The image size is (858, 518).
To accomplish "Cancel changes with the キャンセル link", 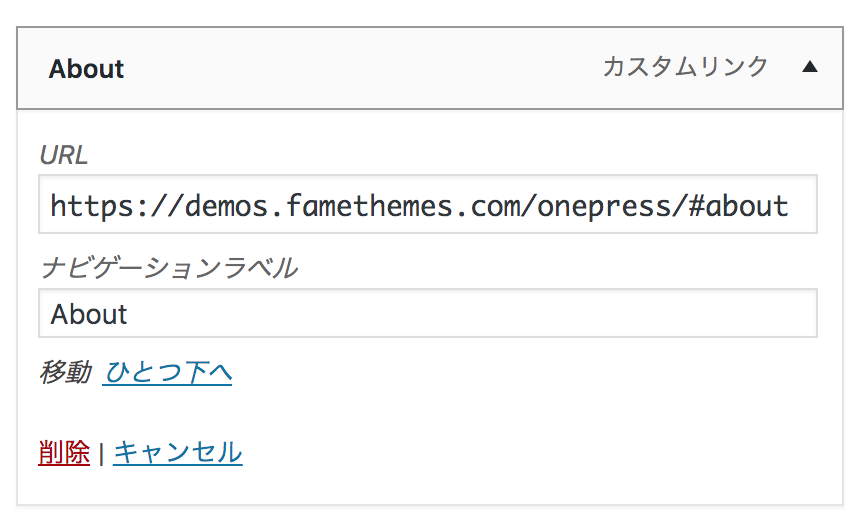I will pyautogui.click(x=177, y=452).
